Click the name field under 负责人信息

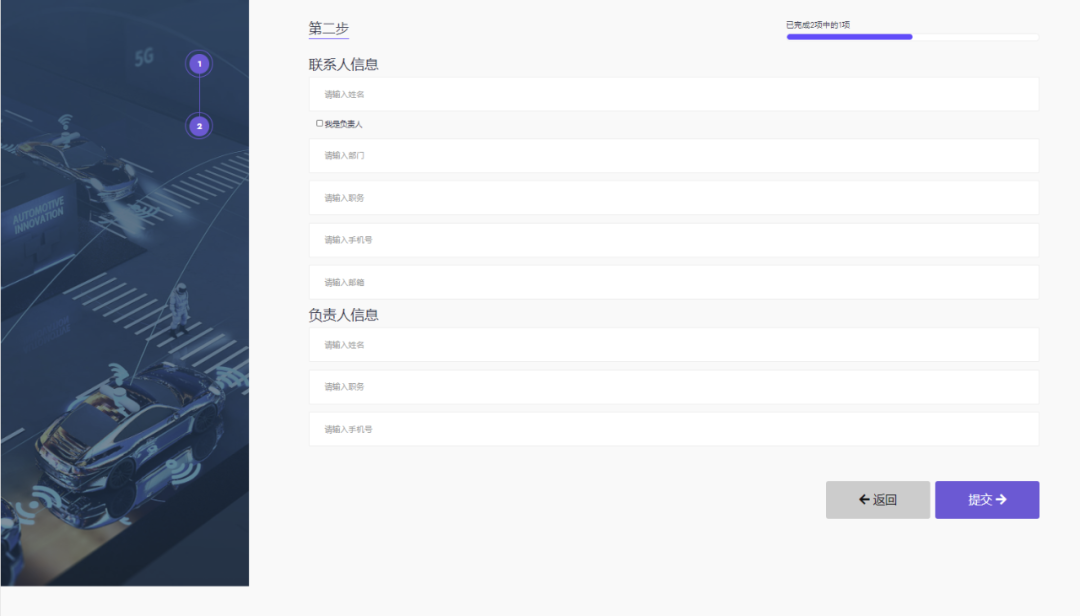pos(673,345)
